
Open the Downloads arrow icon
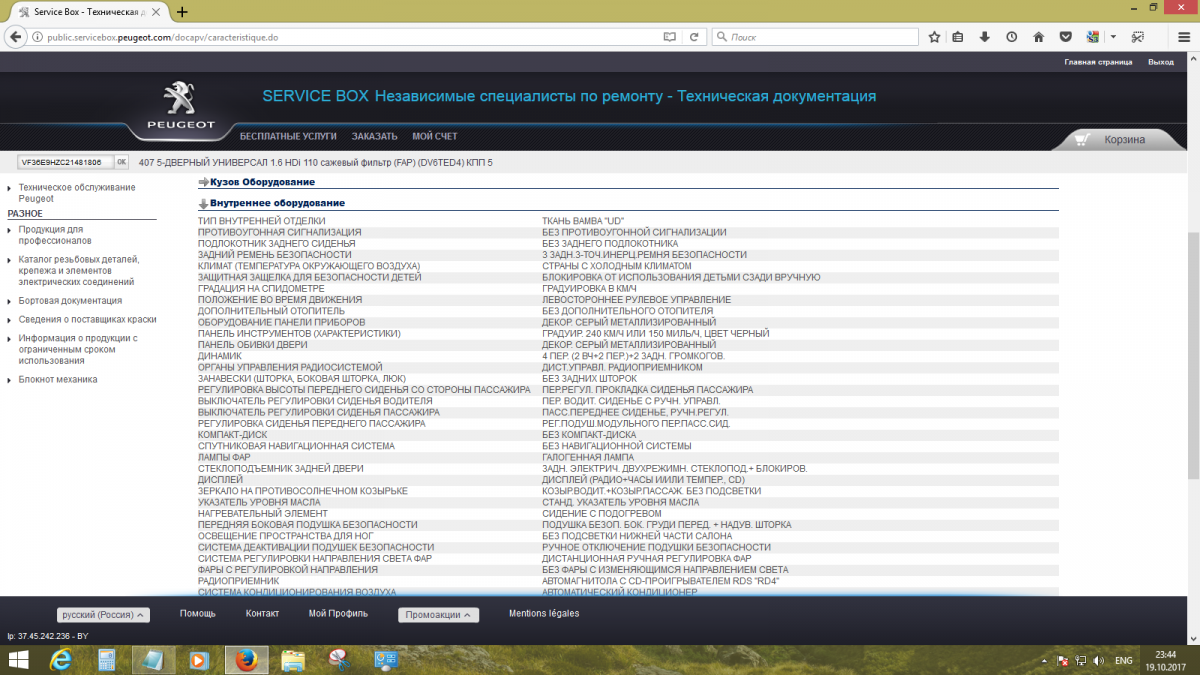click(x=984, y=36)
